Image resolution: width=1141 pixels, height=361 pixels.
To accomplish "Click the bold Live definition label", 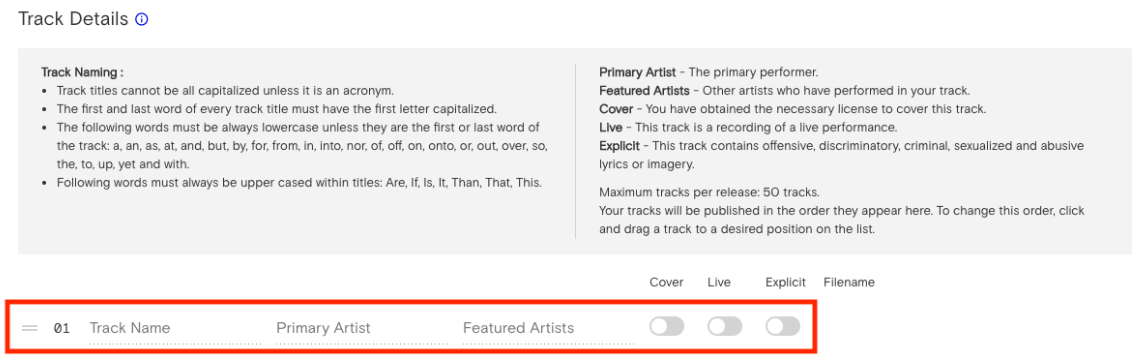I will (611, 127).
